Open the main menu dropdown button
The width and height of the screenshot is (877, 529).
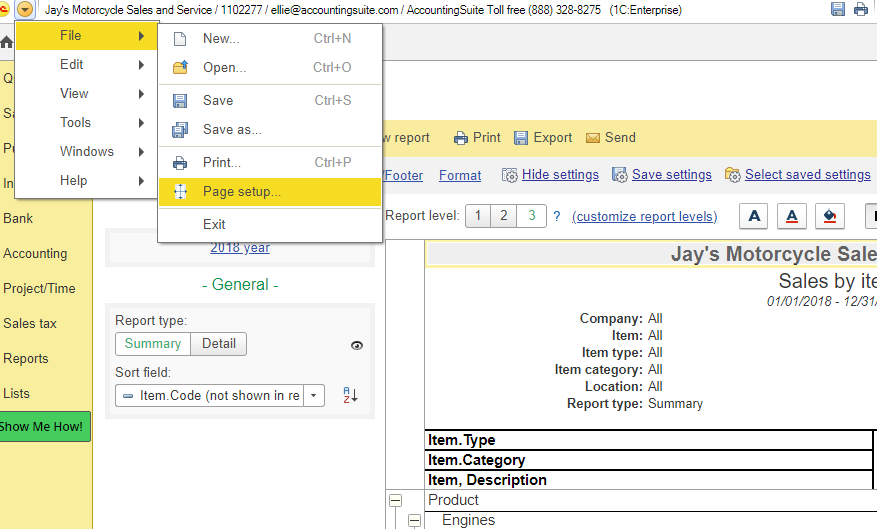click(x=25, y=9)
